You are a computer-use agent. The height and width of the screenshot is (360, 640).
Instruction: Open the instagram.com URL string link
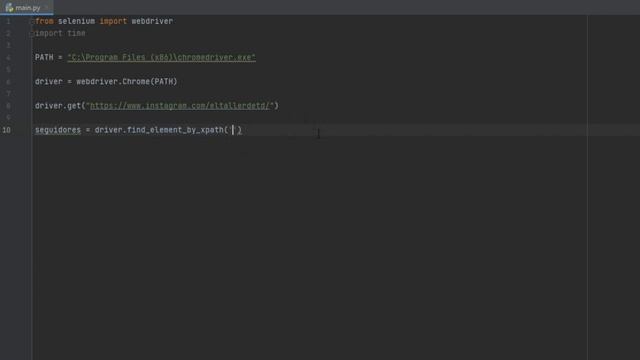click(x=180, y=106)
